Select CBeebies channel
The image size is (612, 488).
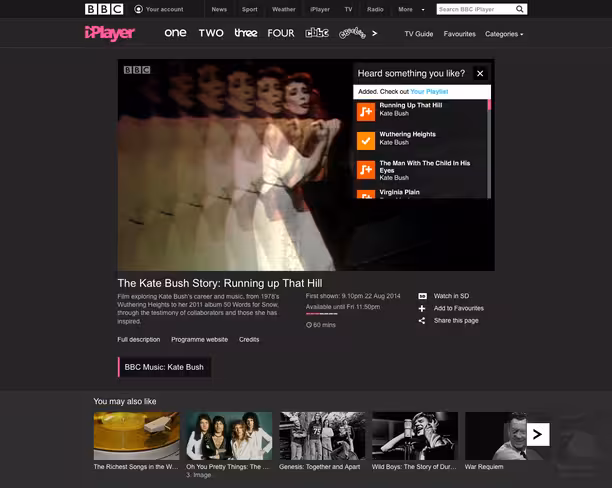(x=352, y=33)
